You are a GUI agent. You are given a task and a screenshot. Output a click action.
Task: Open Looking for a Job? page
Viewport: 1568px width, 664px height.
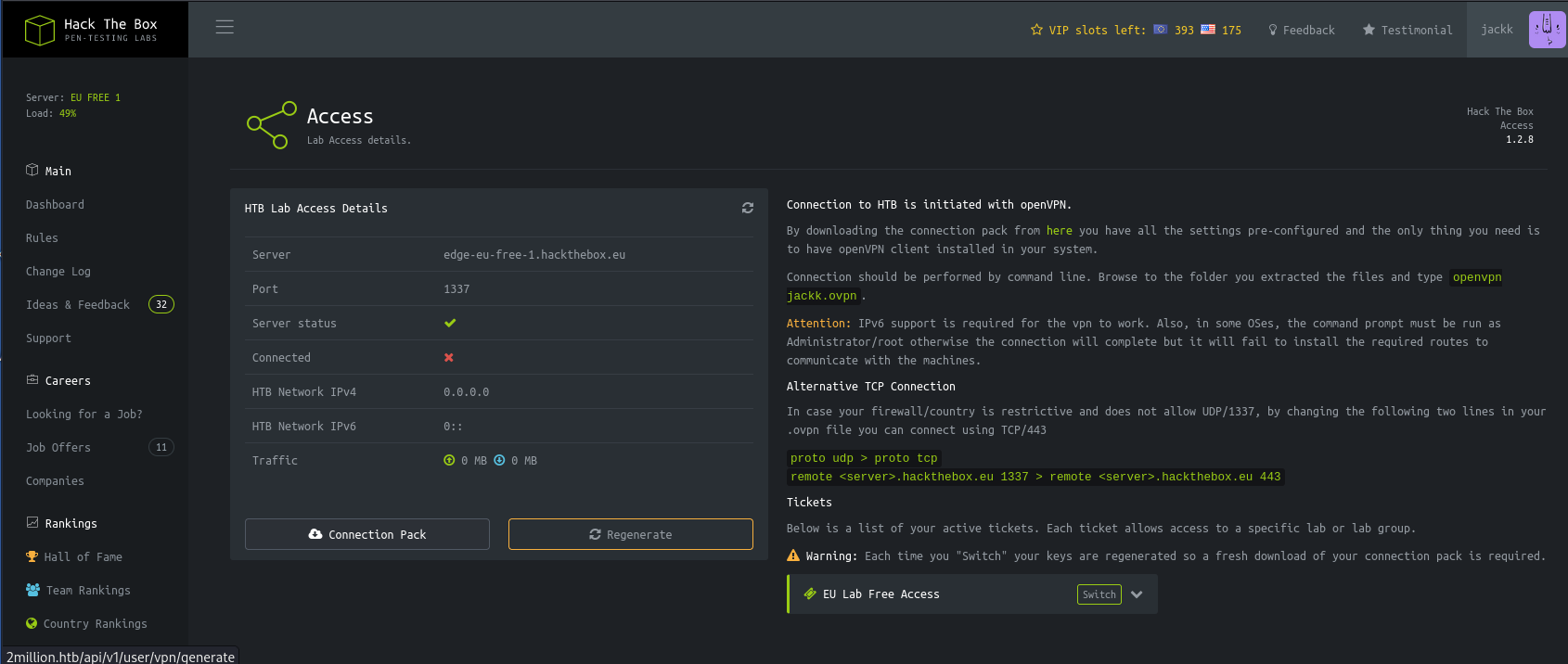pos(84,414)
